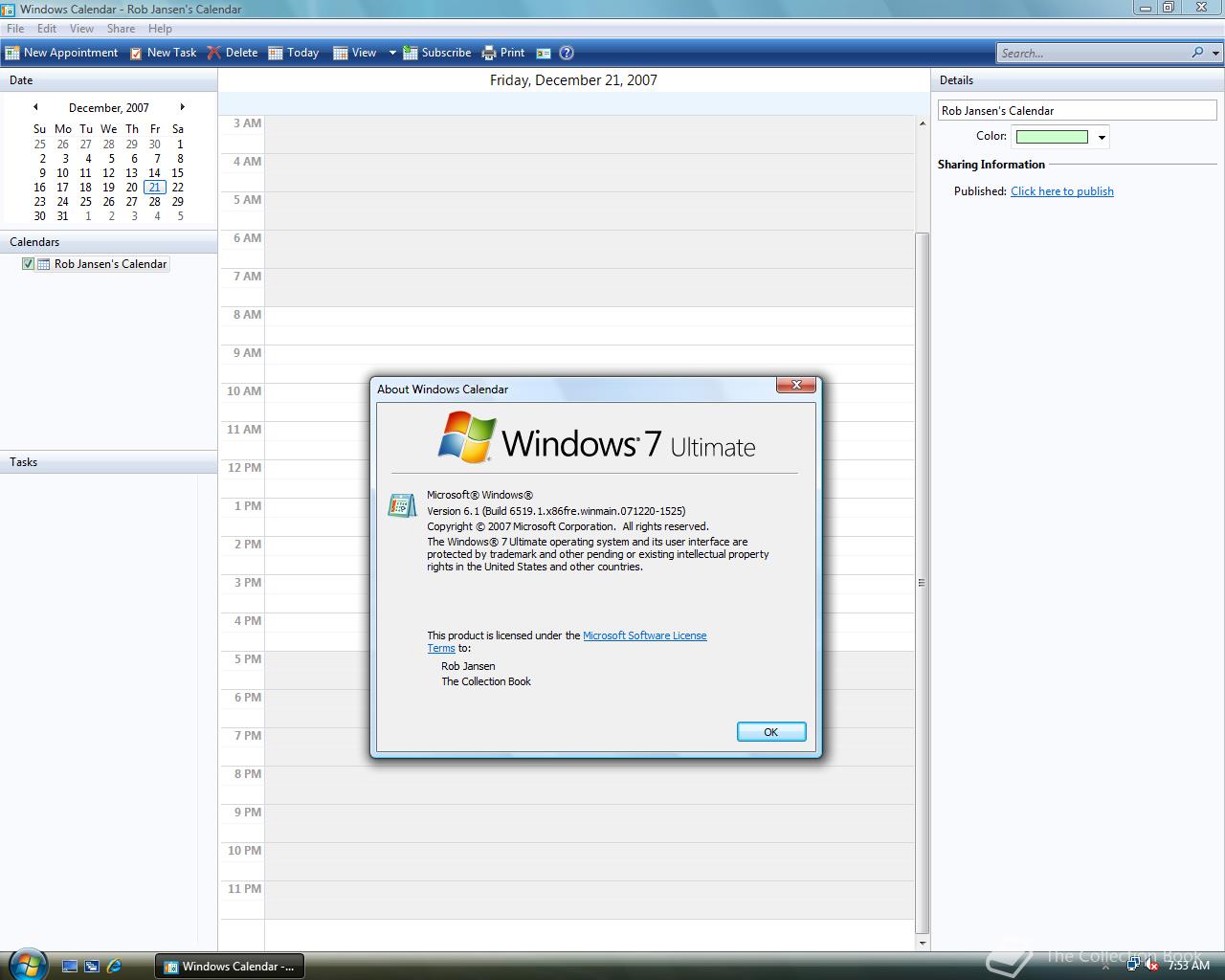Screen dimensions: 1225x980
Task: Select December 7 in mini calendar
Action: [x=157, y=159]
